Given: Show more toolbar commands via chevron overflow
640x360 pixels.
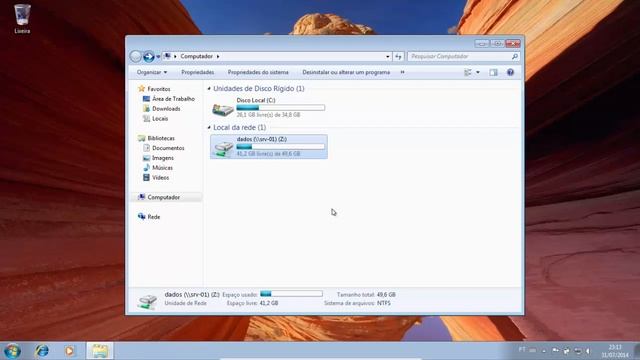Looking at the screenshot, I should click(402, 72).
